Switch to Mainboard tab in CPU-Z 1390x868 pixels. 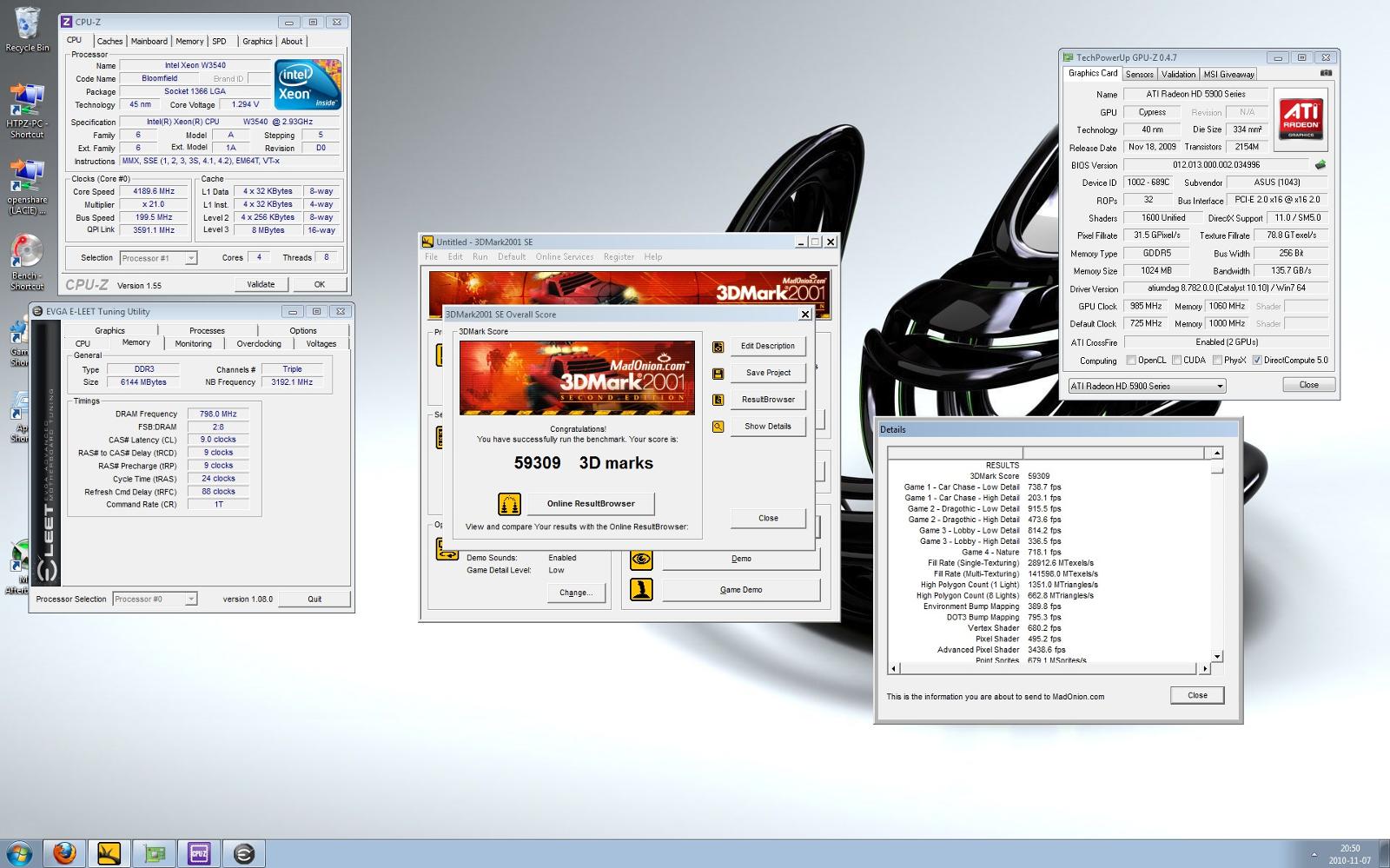point(149,41)
